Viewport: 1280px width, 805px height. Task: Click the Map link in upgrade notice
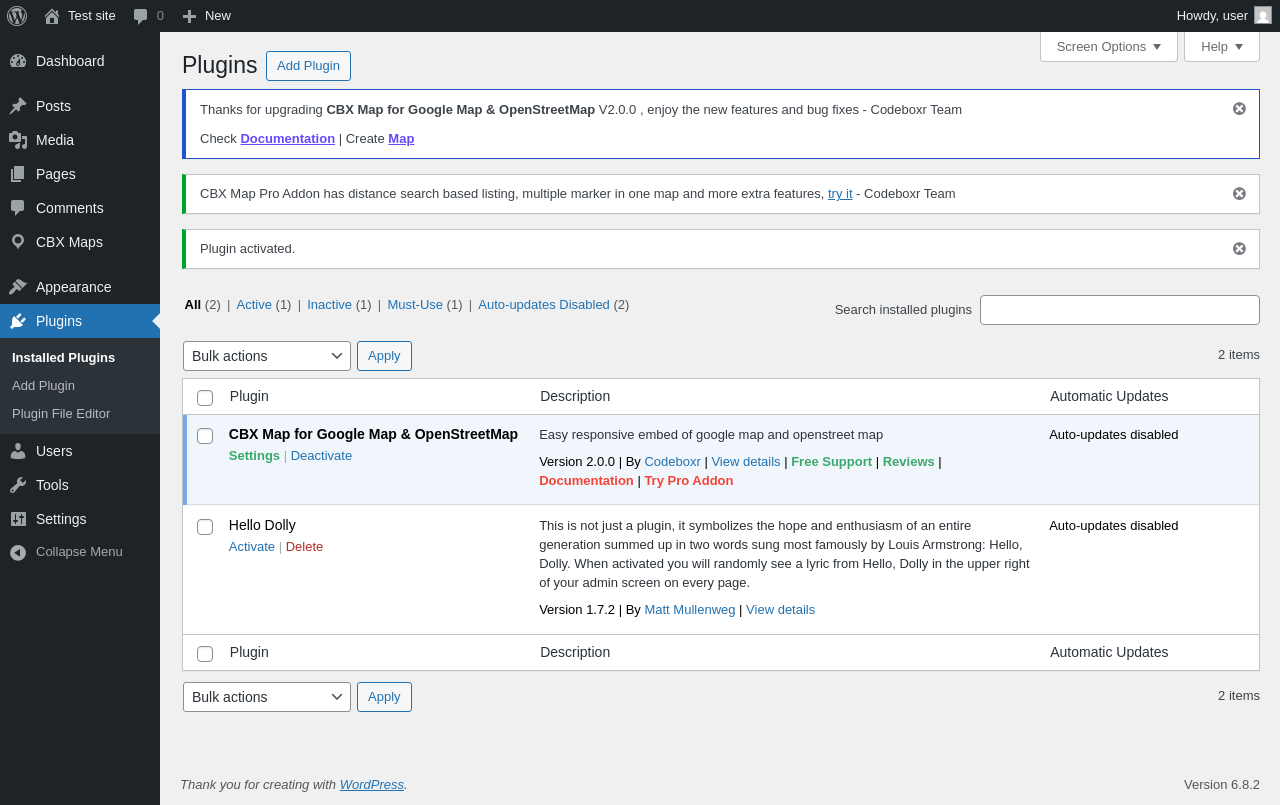pos(401,139)
